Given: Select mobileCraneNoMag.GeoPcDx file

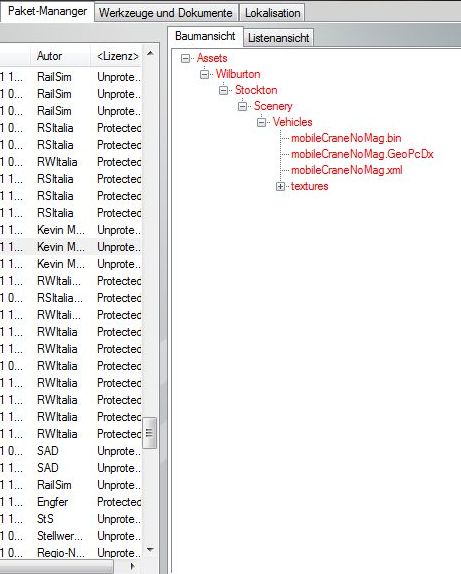Looking at the screenshot, I should 362,154.
